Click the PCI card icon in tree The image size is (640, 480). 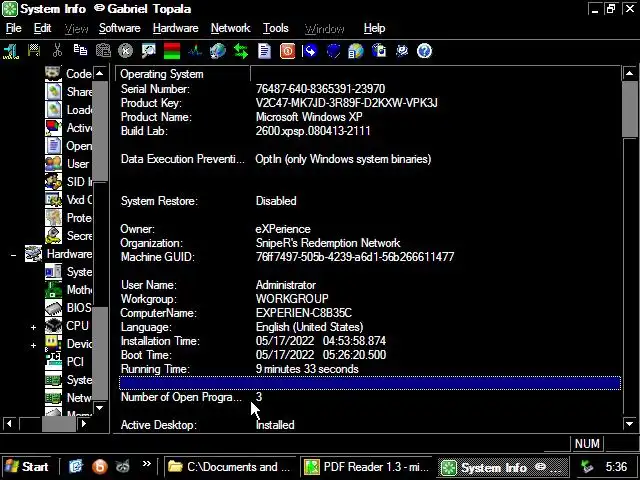pyautogui.click(x=53, y=362)
